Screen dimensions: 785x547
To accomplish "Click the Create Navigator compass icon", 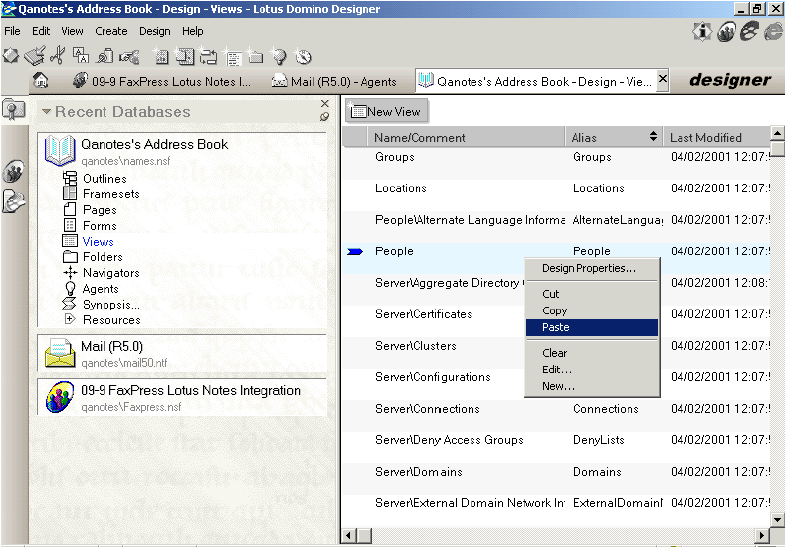I will 303,57.
